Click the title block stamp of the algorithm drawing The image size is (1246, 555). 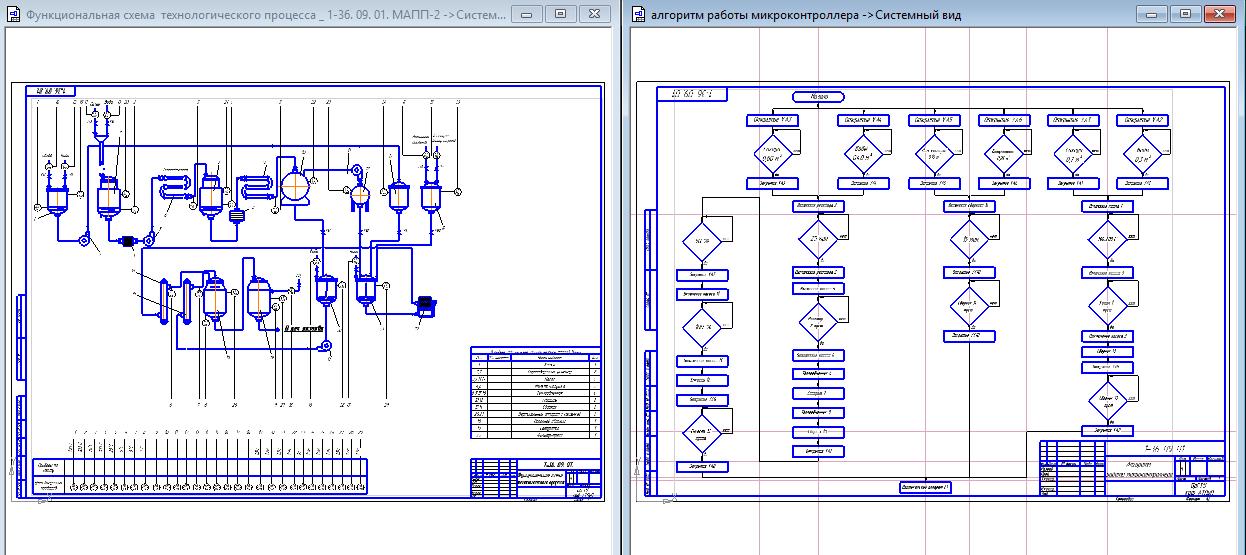1132,467
